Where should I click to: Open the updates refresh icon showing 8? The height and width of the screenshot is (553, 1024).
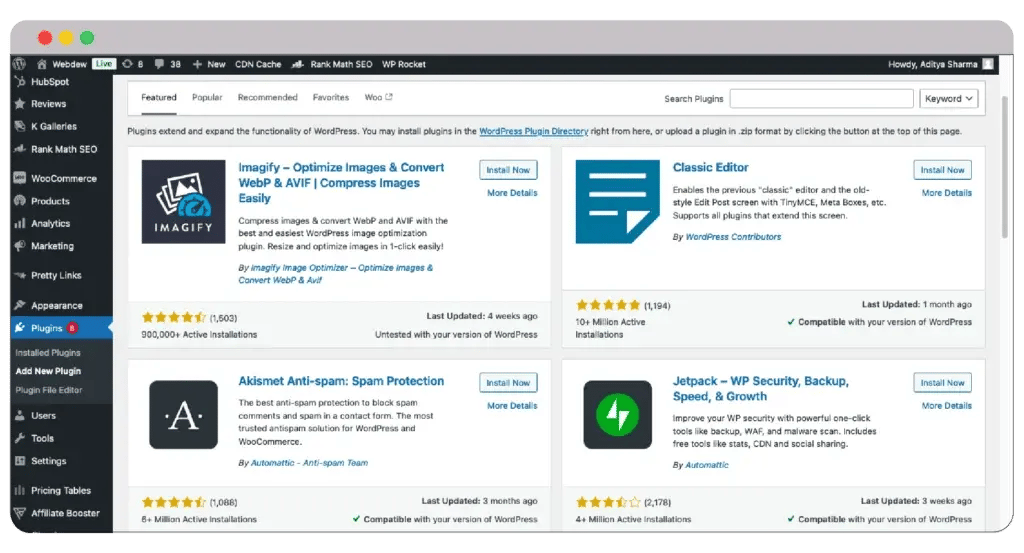(127, 64)
